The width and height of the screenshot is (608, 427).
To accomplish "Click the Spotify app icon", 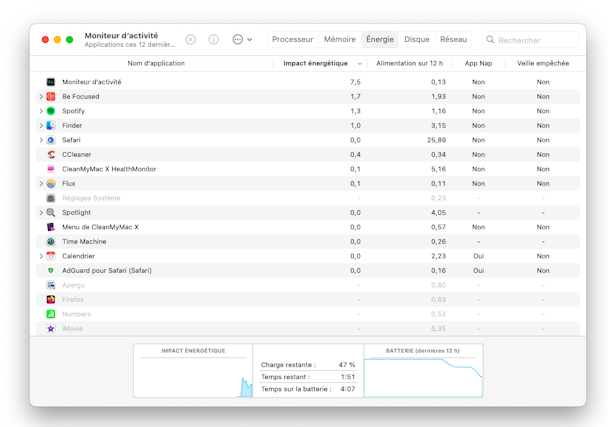I will (x=51, y=111).
